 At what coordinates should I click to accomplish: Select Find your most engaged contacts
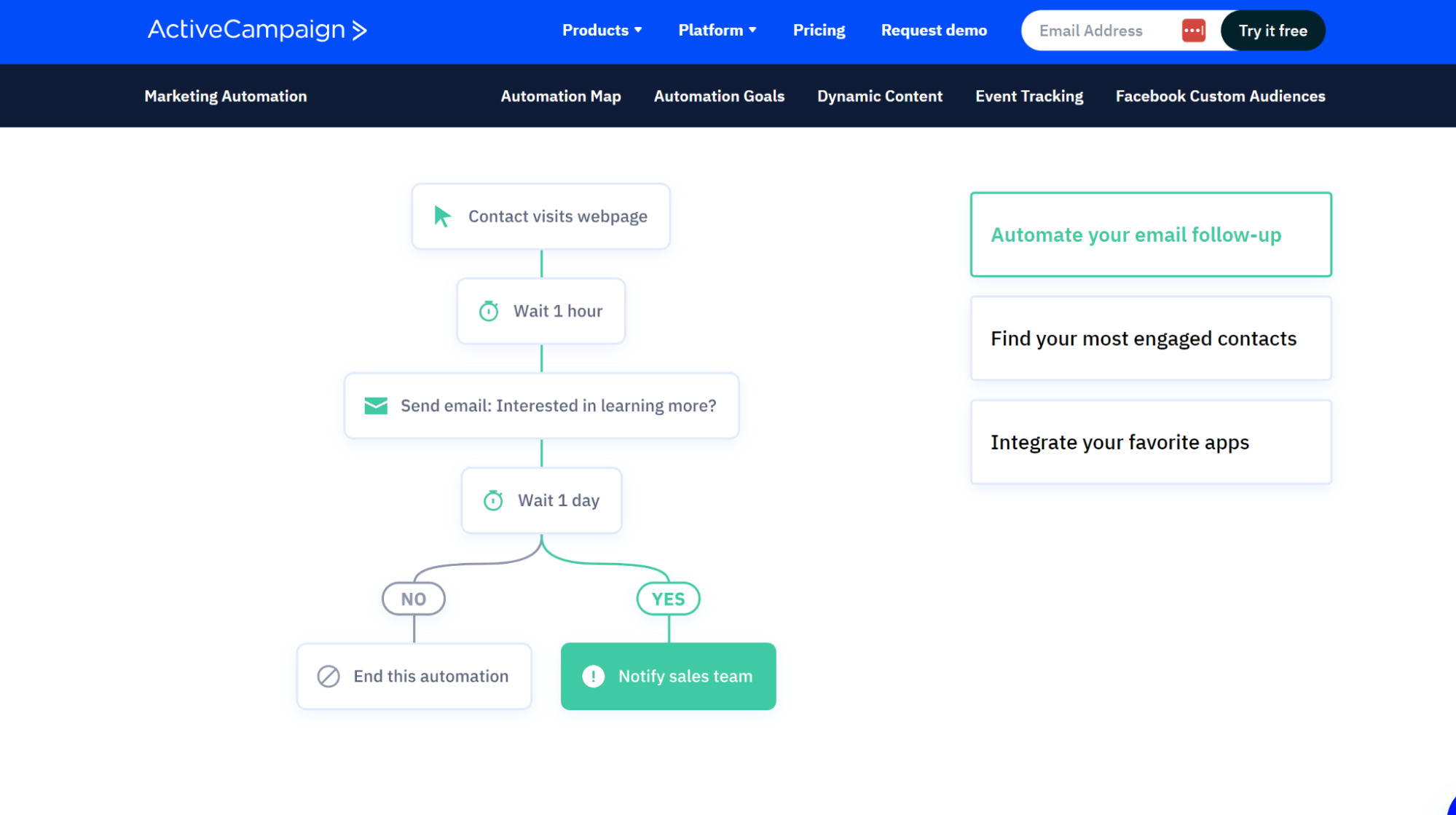tap(1150, 339)
